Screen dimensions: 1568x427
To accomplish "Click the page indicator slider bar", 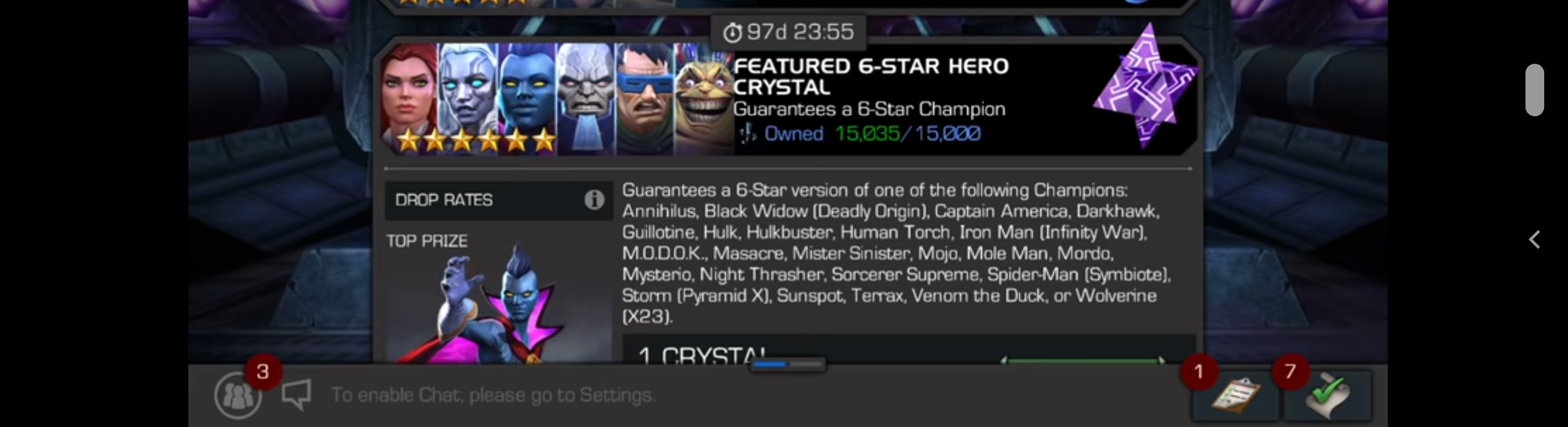I will (x=788, y=364).
